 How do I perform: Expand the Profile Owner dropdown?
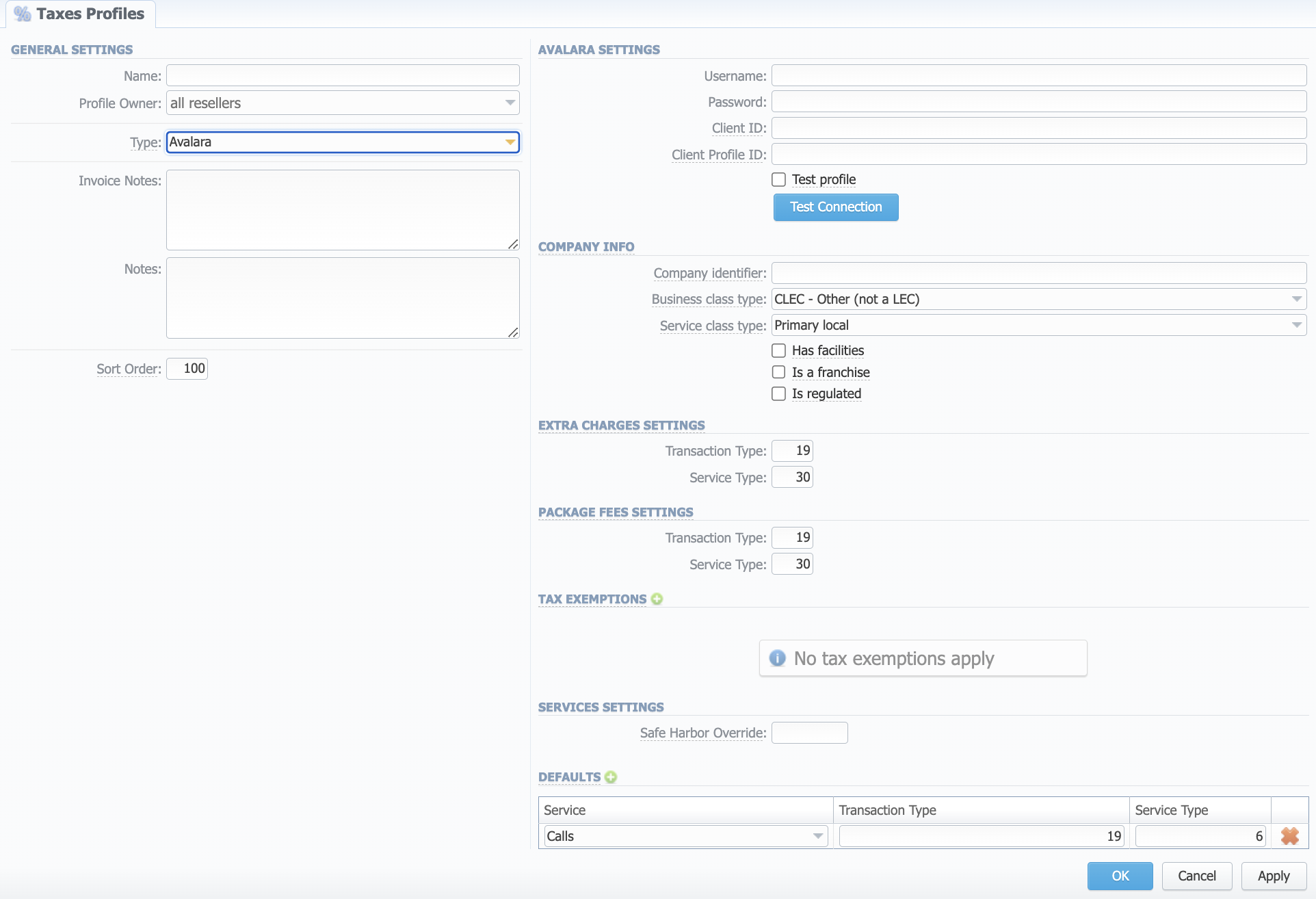pos(509,102)
